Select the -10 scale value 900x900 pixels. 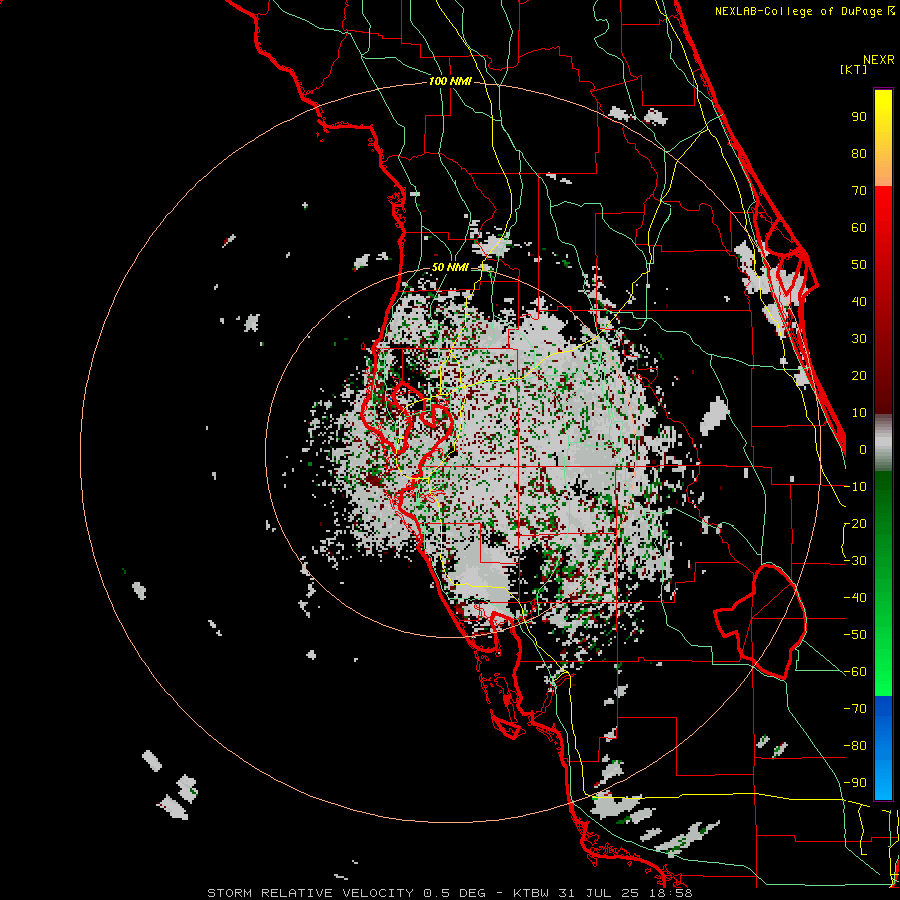pos(855,487)
